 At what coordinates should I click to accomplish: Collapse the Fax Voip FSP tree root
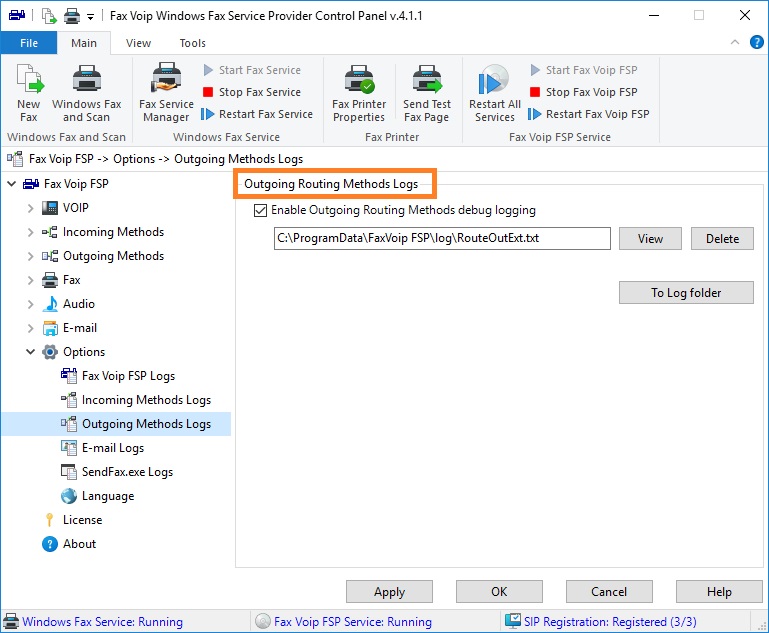[x=11, y=184]
